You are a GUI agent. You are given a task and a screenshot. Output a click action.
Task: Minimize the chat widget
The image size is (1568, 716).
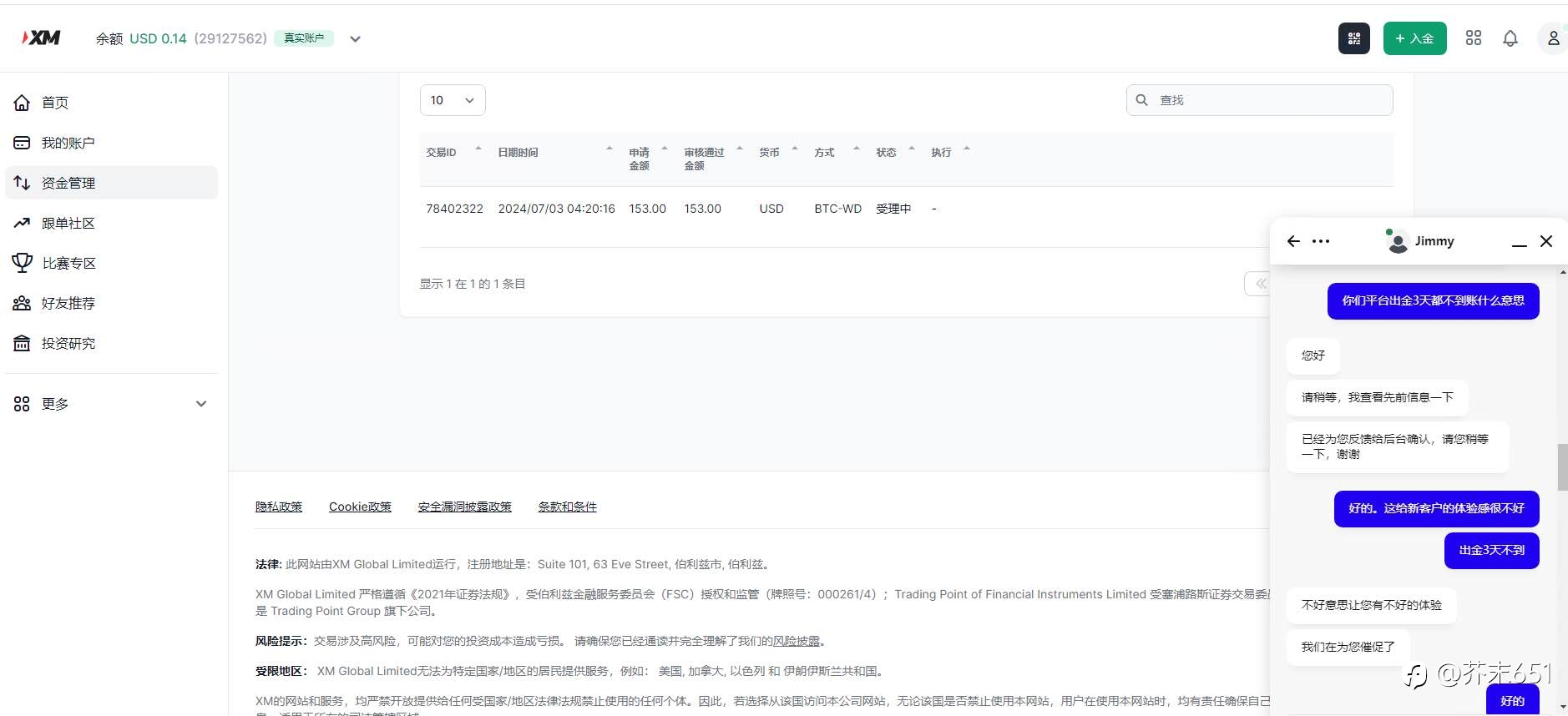coord(1520,245)
